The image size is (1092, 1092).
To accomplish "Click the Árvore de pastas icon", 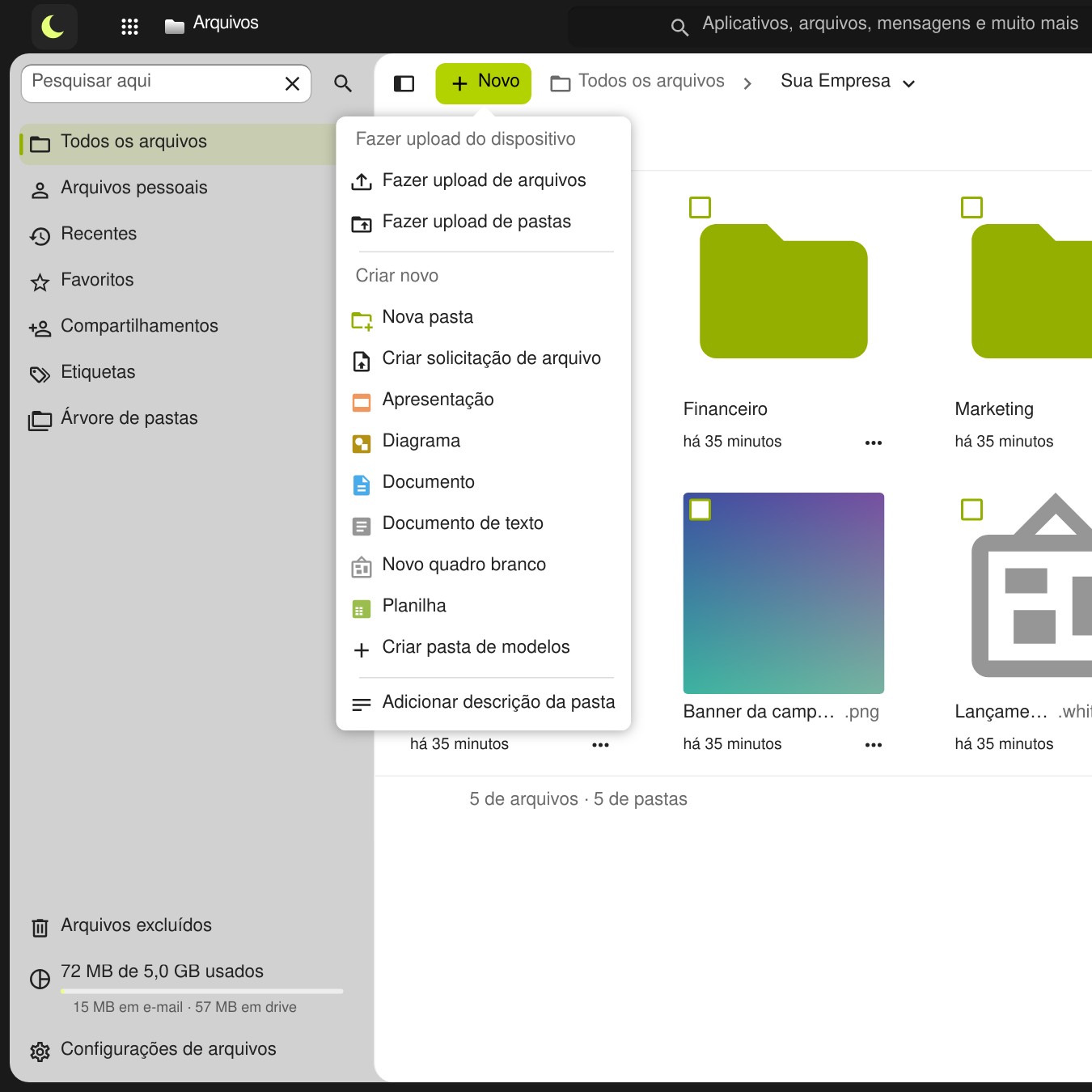I will click(40, 420).
